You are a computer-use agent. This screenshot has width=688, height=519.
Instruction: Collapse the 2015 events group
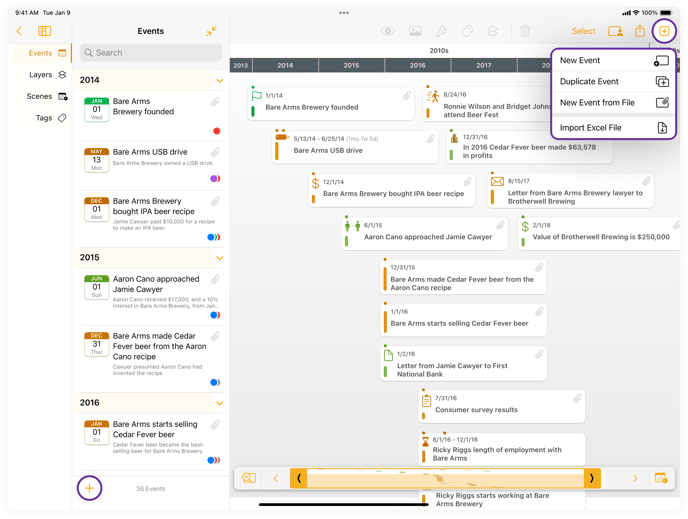pyautogui.click(x=220, y=258)
